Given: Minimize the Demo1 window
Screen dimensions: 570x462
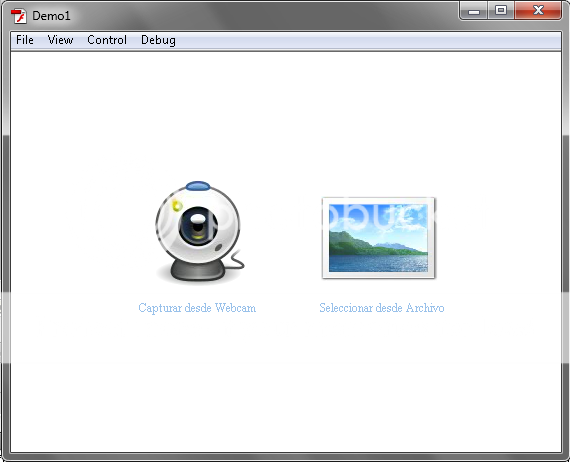Looking at the screenshot, I should tap(474, 11).
